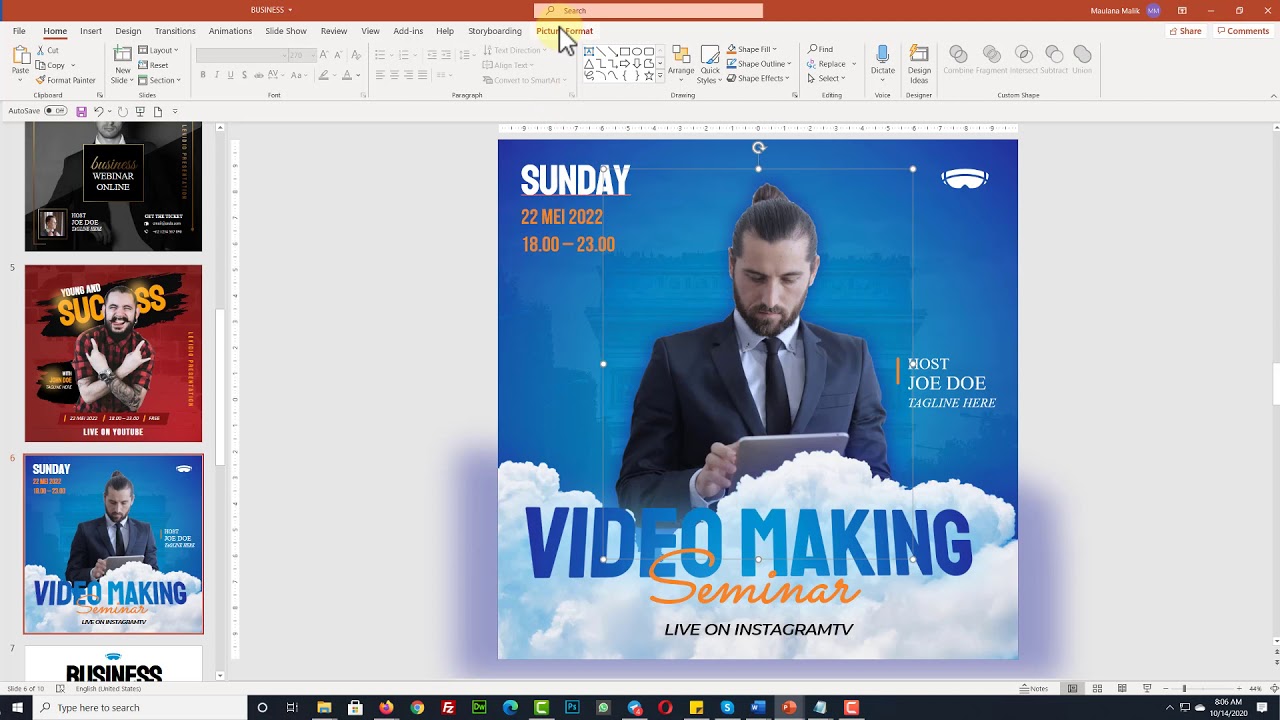Expand the Shape Outline dropdown

tap(759, 64)
